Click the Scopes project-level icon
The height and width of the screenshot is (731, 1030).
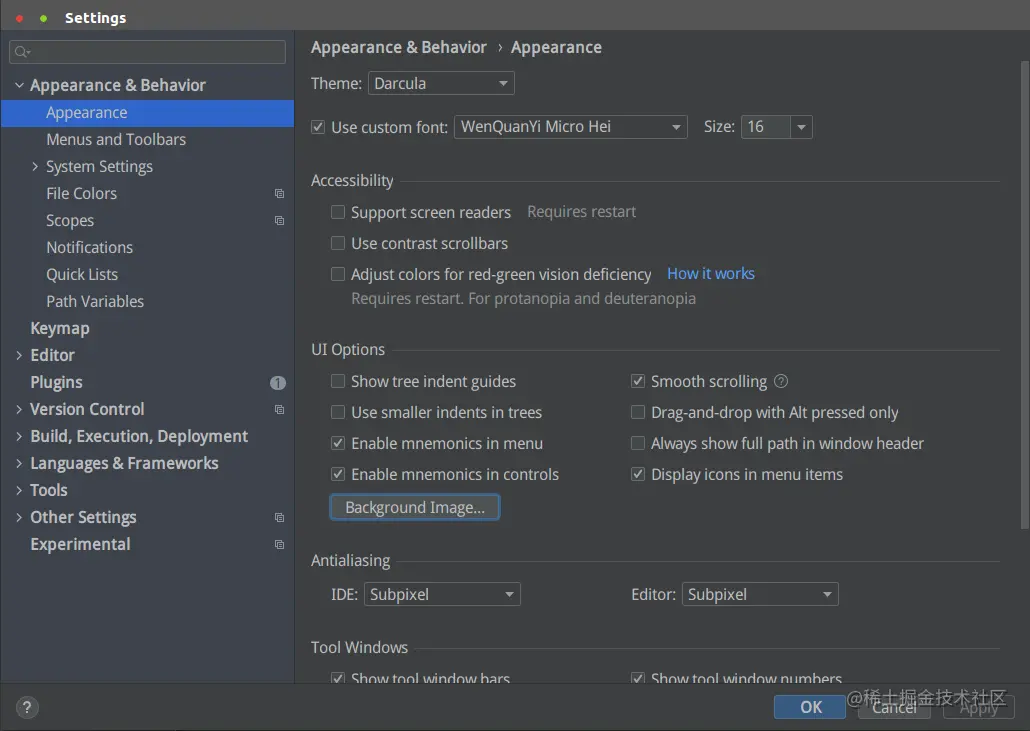279,221
